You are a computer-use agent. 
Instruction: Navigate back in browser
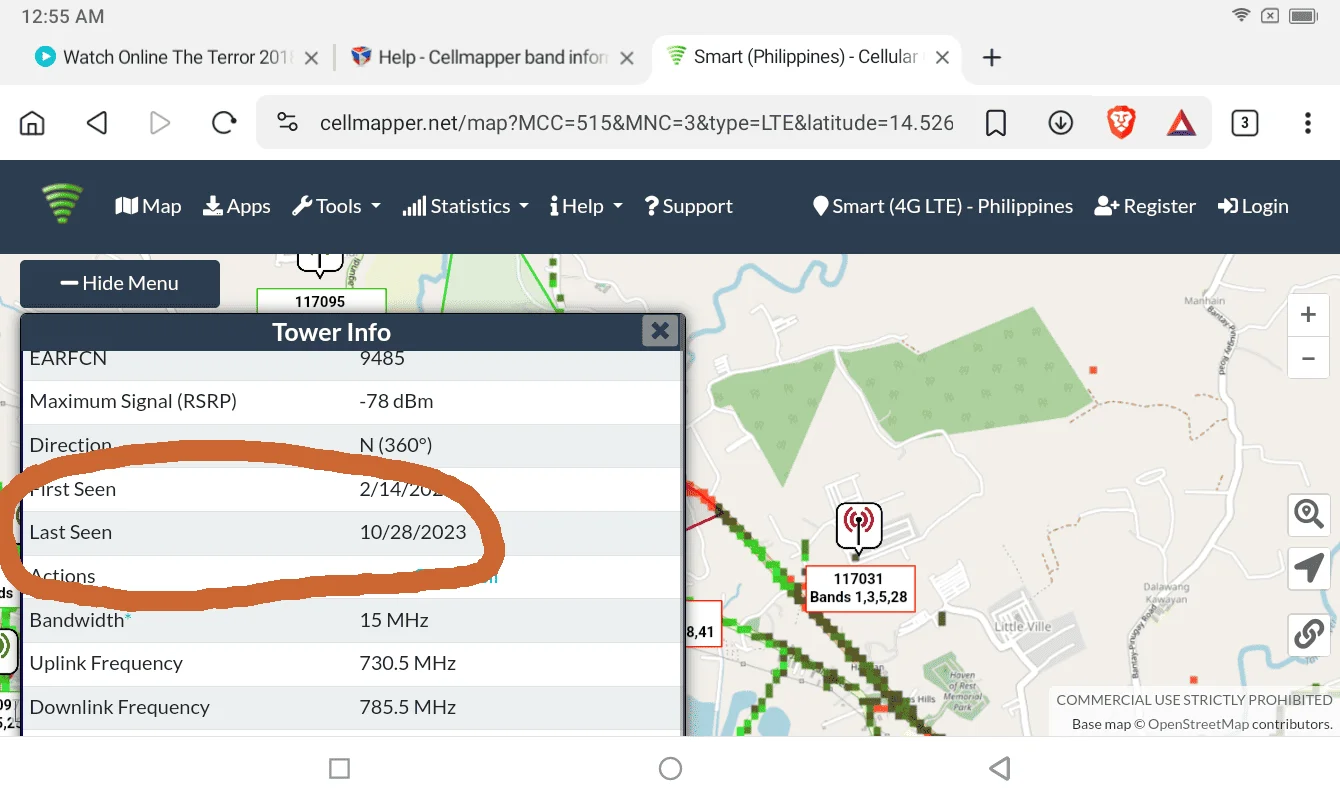tap(96, 123)
